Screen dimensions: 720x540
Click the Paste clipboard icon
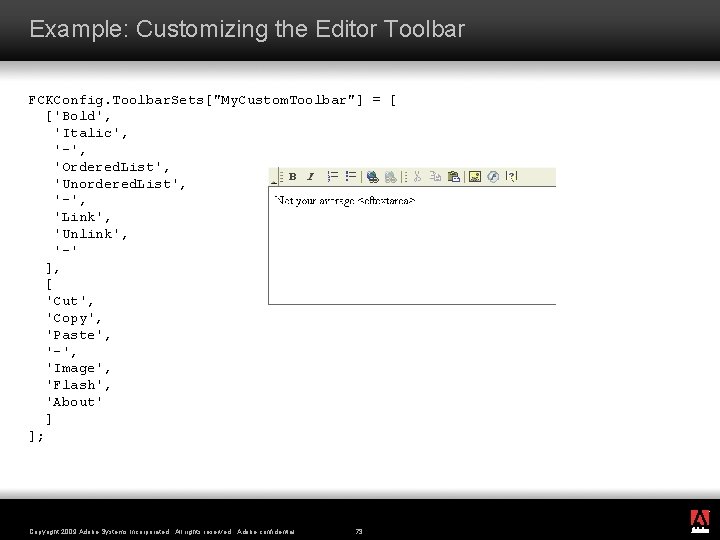point(454,177)
